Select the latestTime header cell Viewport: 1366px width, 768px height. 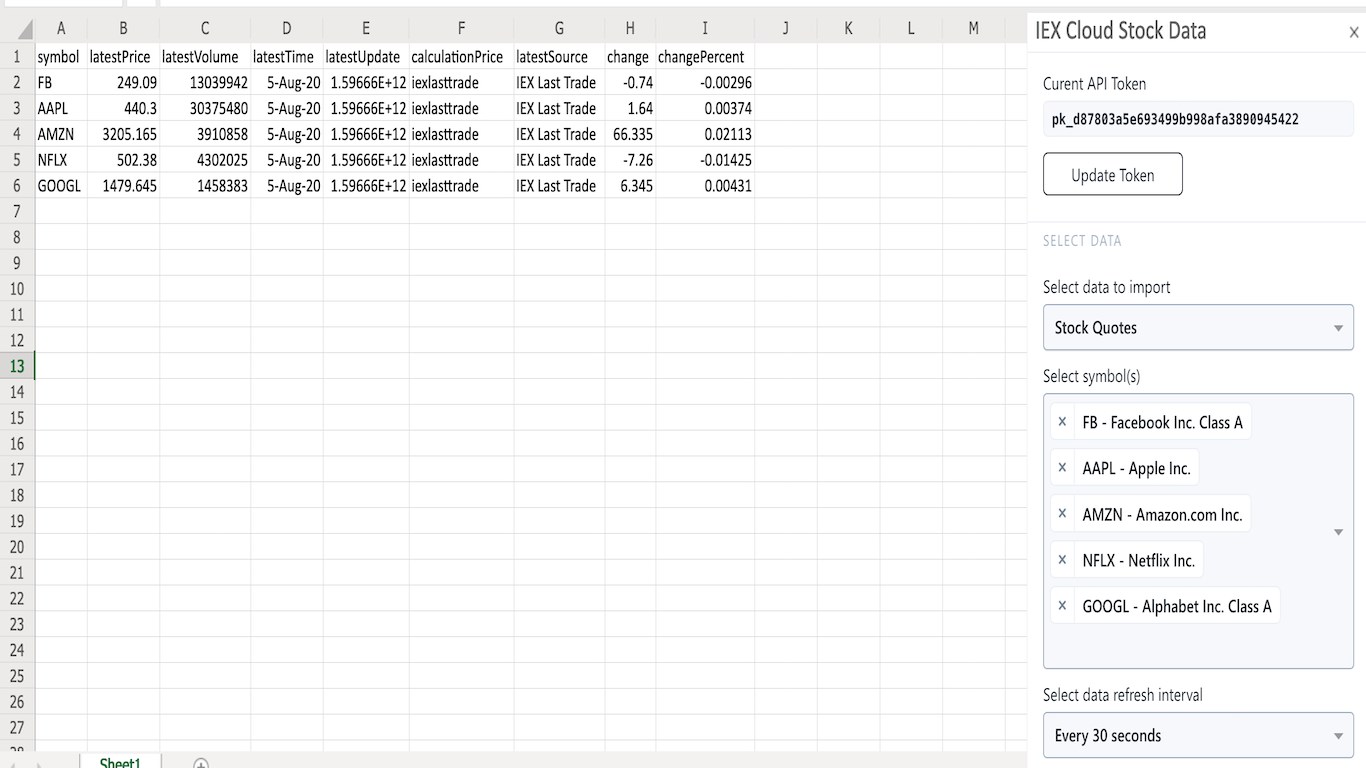tap(287, 57)
